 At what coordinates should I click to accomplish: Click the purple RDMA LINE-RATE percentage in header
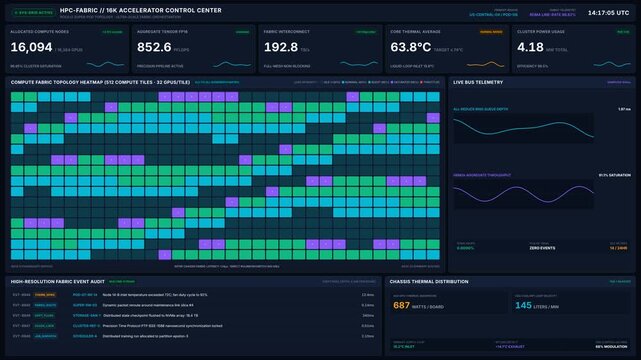(x=552, y=15)
